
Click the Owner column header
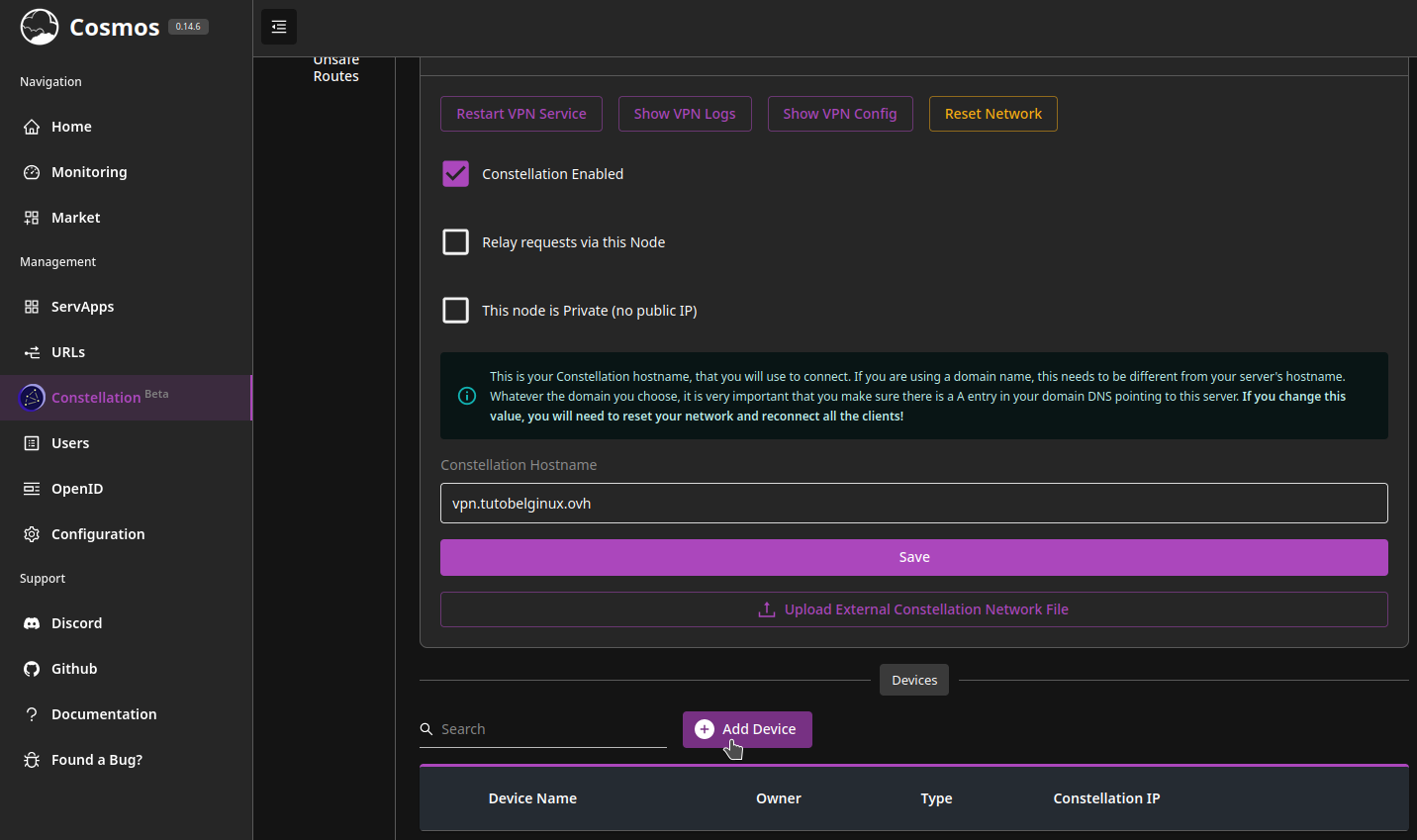point(779,798)
